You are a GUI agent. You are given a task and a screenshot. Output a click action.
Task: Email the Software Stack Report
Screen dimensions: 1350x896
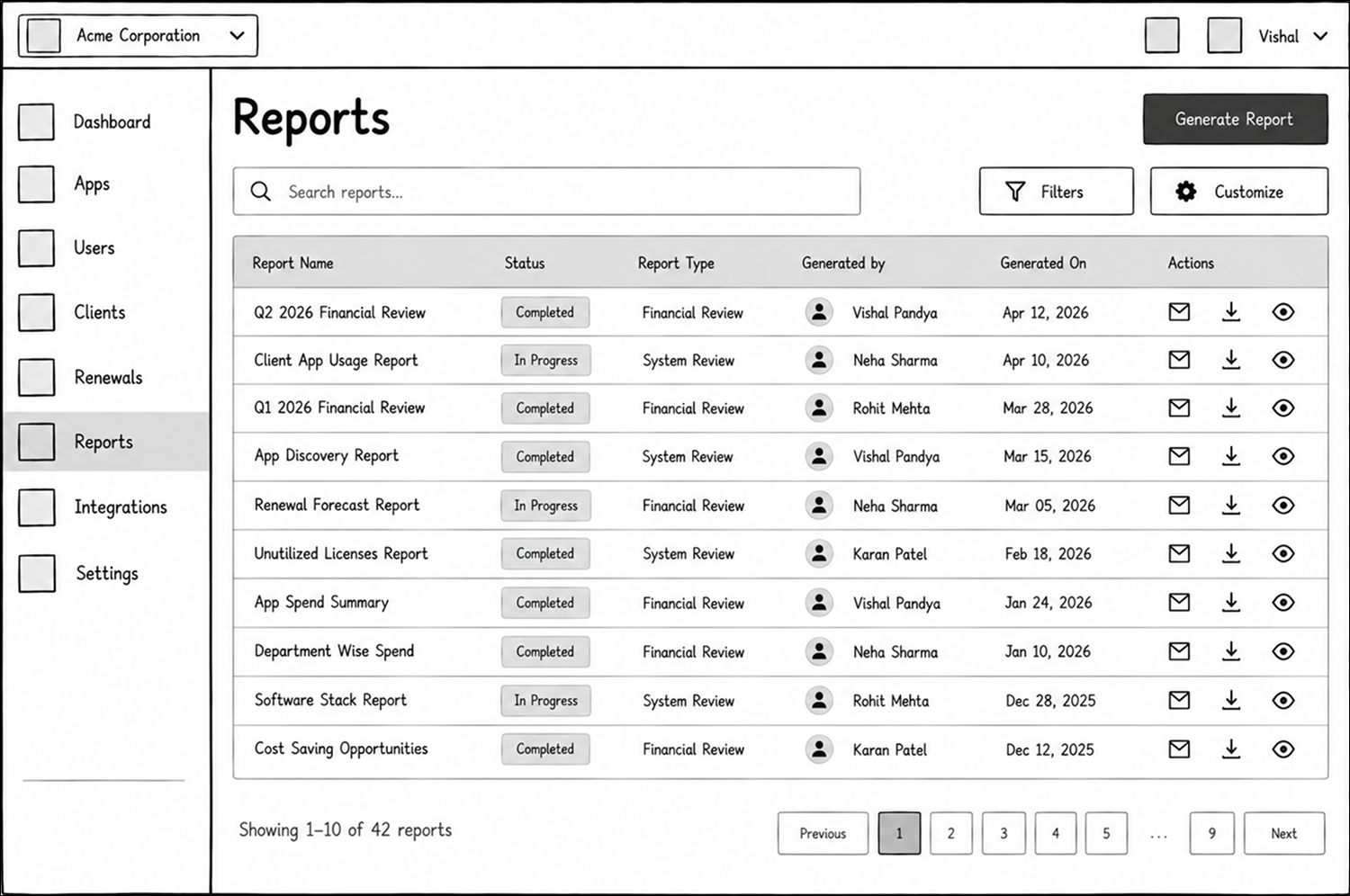pos(1179,700)
